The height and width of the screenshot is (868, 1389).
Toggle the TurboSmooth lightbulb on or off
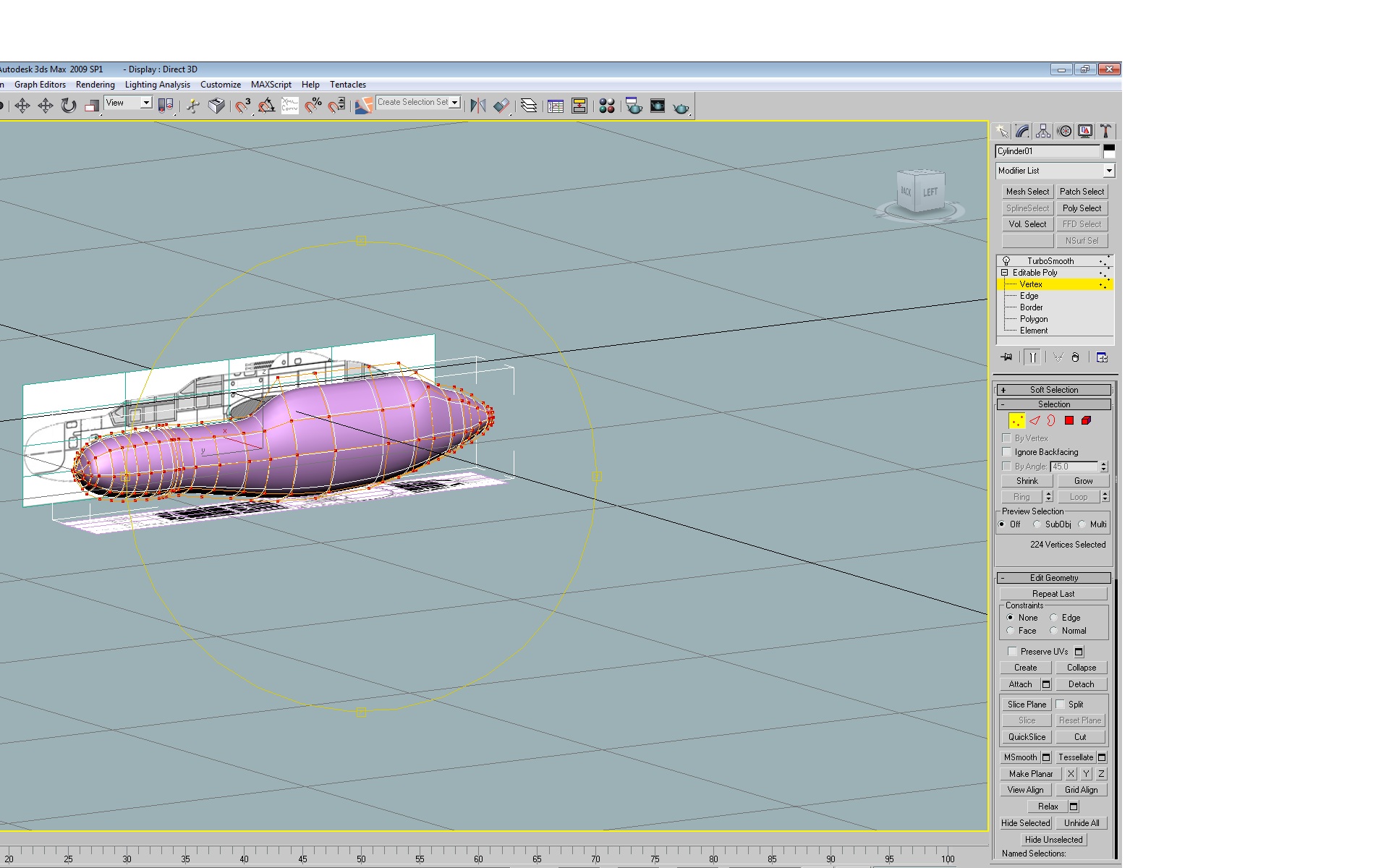[x=1006, y=261]
